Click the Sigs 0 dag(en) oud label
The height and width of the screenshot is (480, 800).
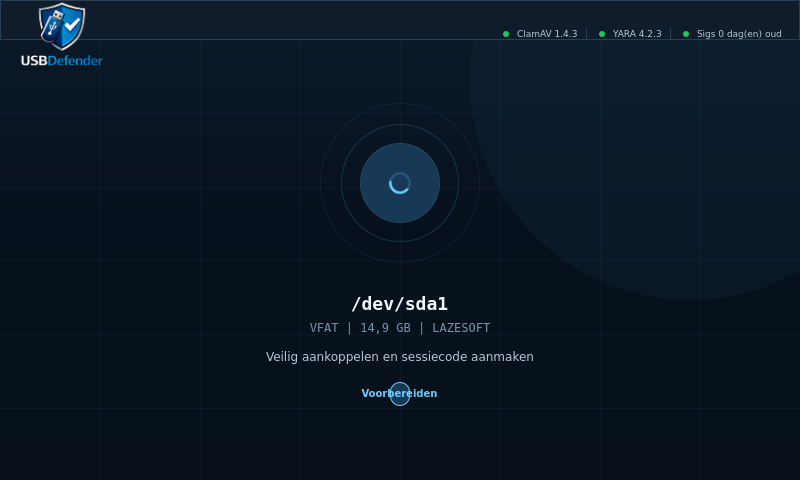pos(739,34)
